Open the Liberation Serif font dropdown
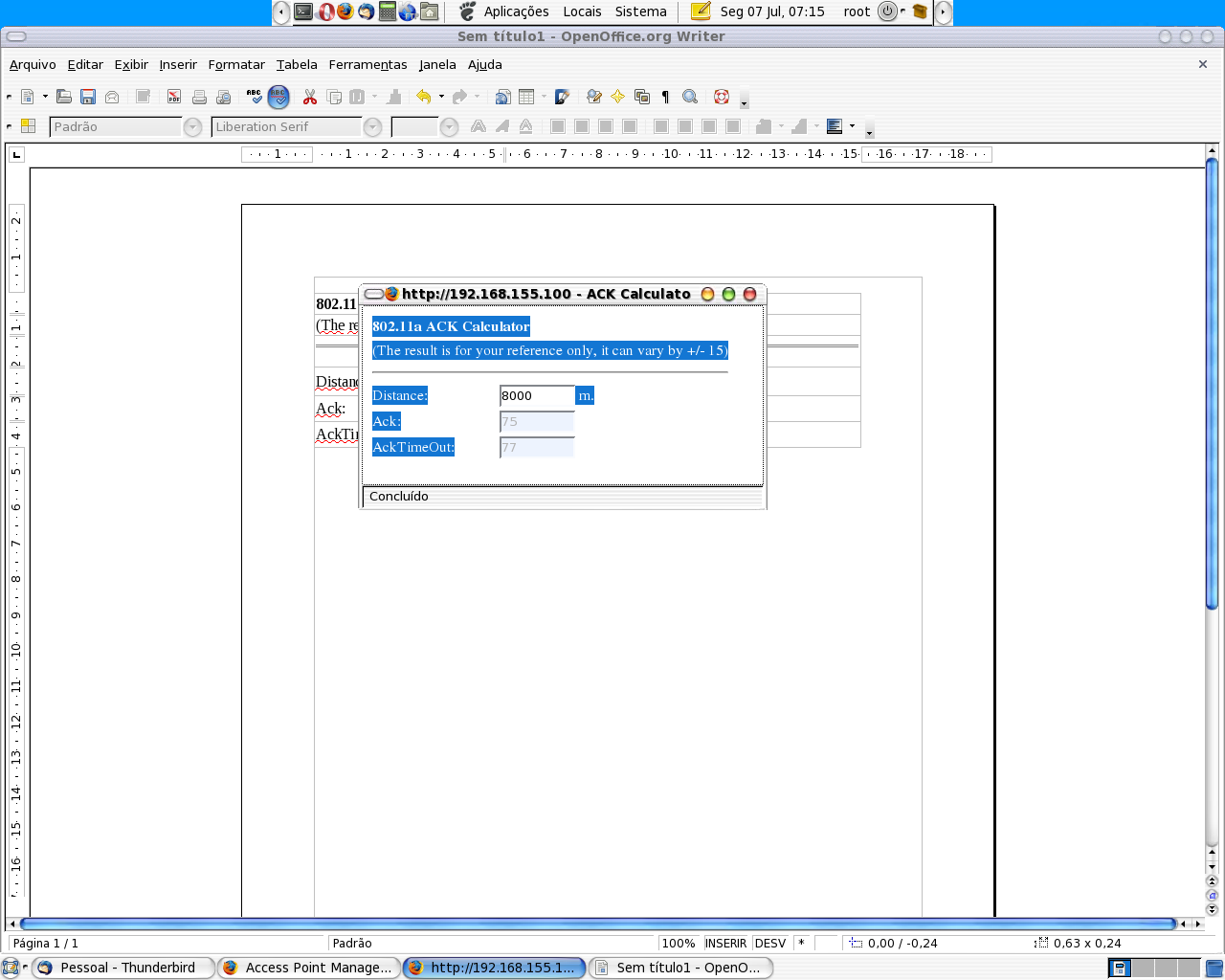 pyautogui.click(x=373, y=126)
